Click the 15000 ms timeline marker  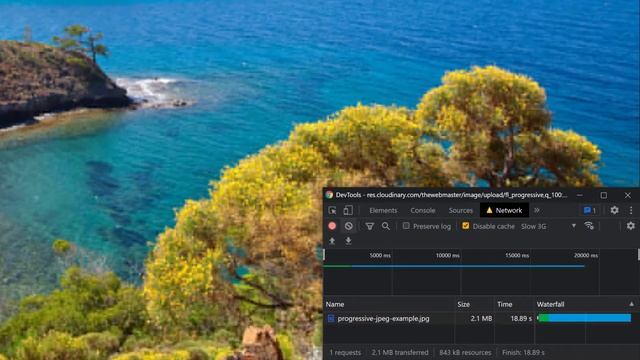click(517, 256)
